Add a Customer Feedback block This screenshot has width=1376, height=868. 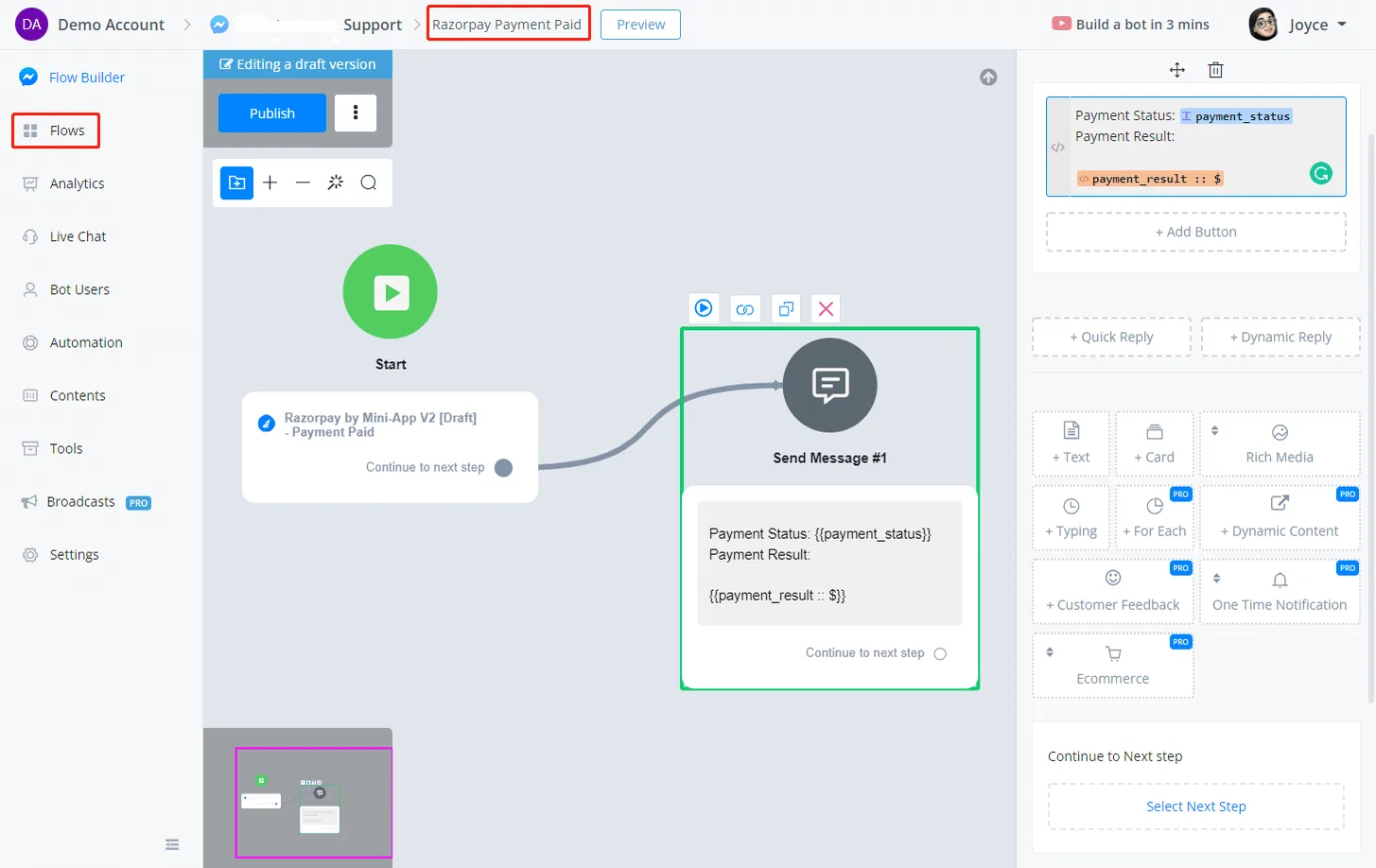pos(1112,592)
